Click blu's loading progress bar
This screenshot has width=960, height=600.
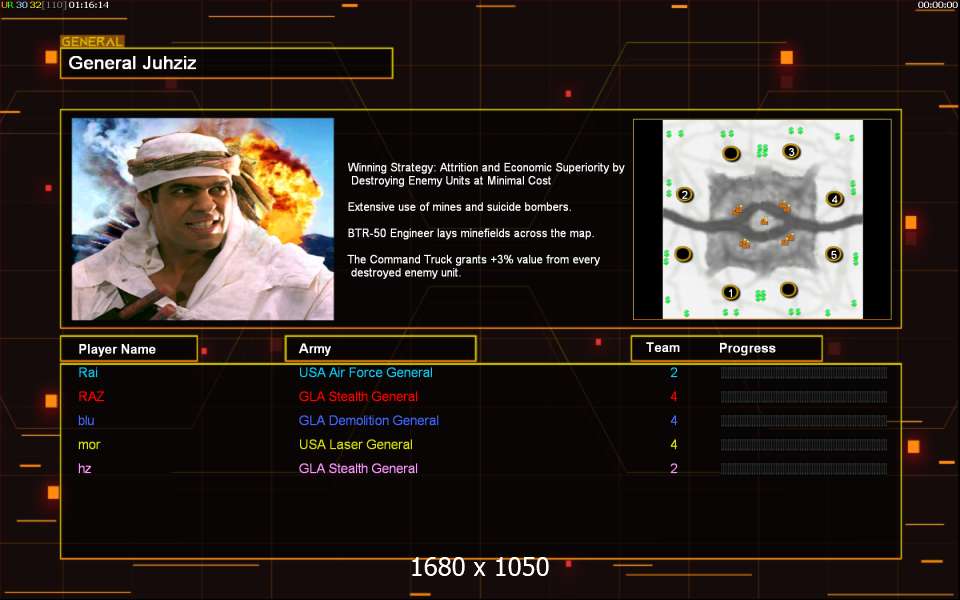tap(804, 421)
